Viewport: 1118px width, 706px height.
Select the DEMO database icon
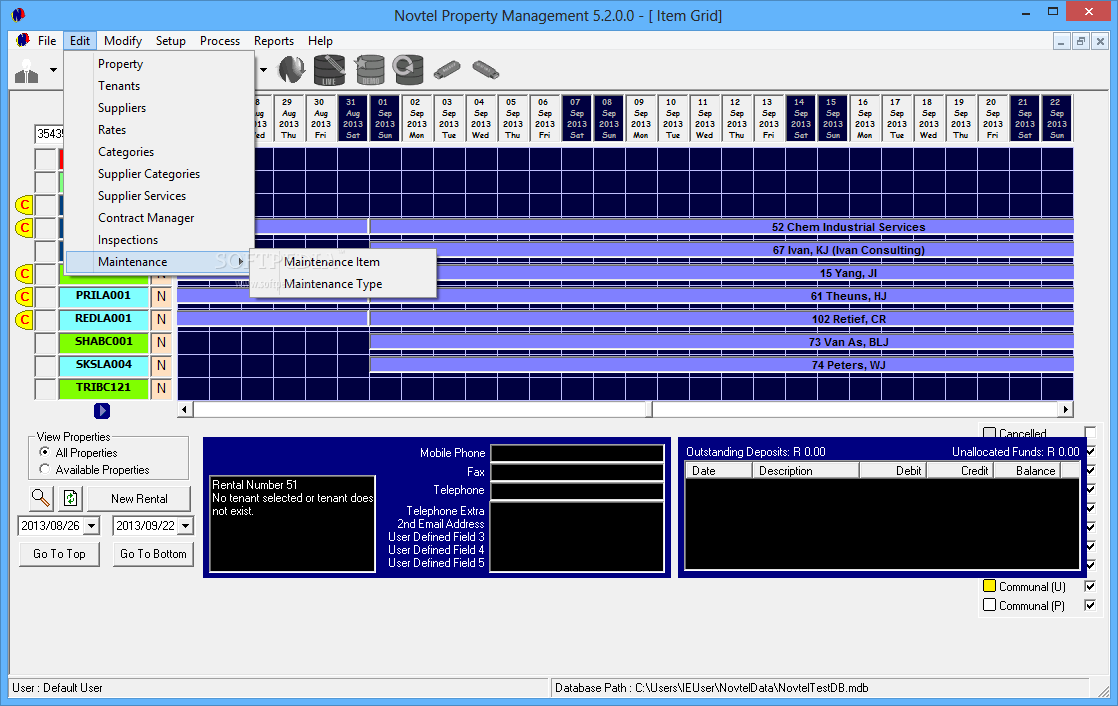[x=370, y=70]
